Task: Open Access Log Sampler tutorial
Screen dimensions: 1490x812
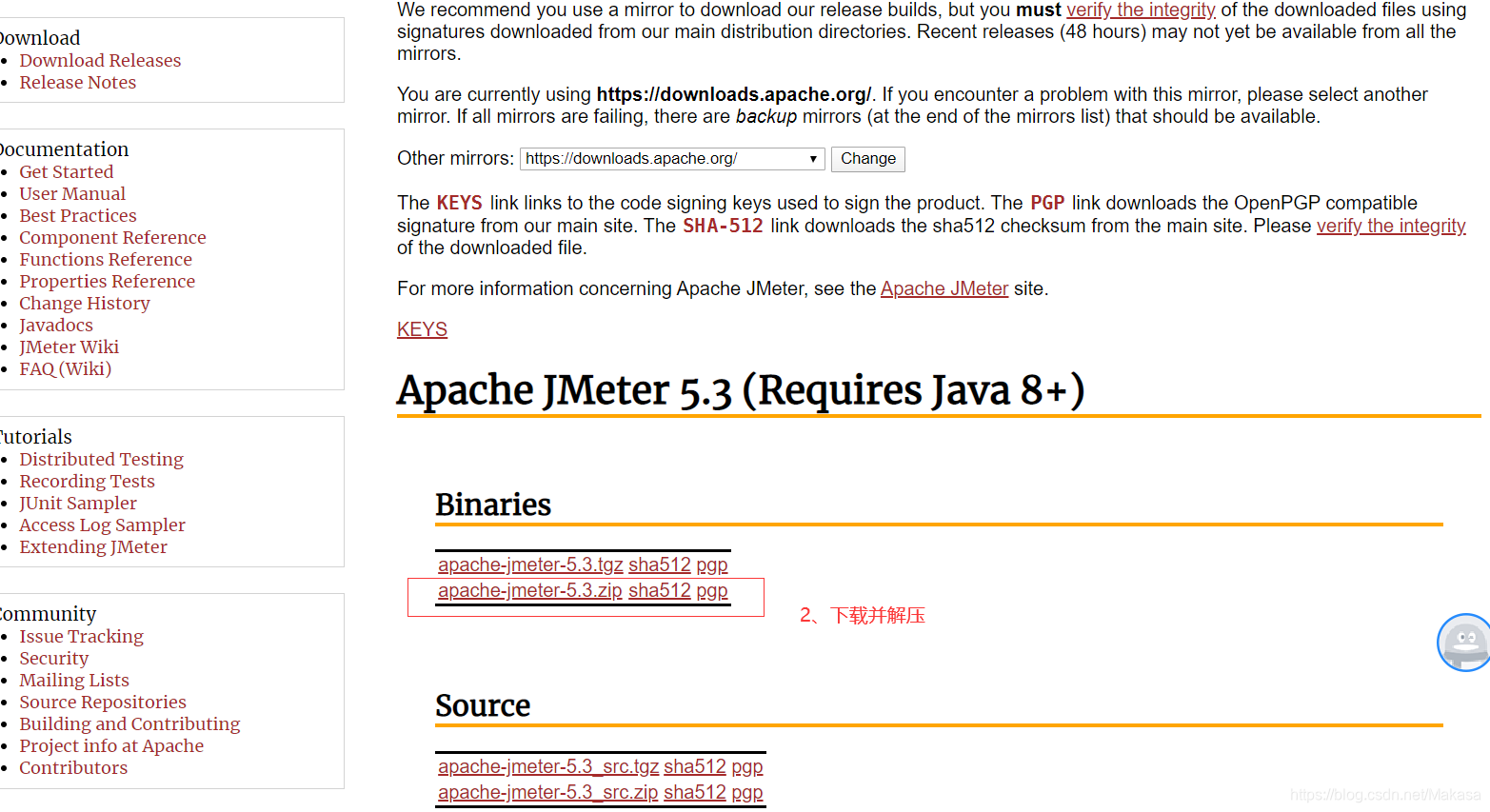Action: (x=102, y=525)
